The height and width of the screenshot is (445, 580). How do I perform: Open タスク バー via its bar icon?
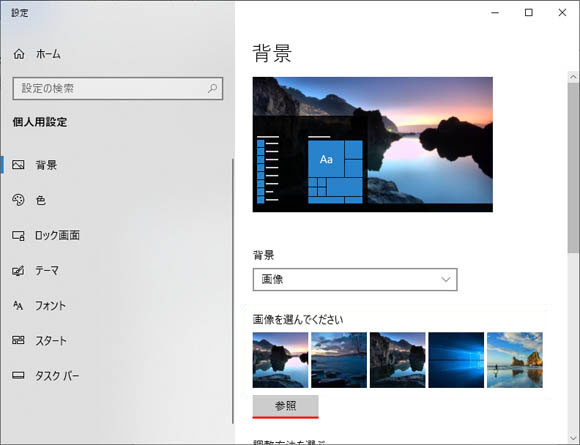point(18,375)
